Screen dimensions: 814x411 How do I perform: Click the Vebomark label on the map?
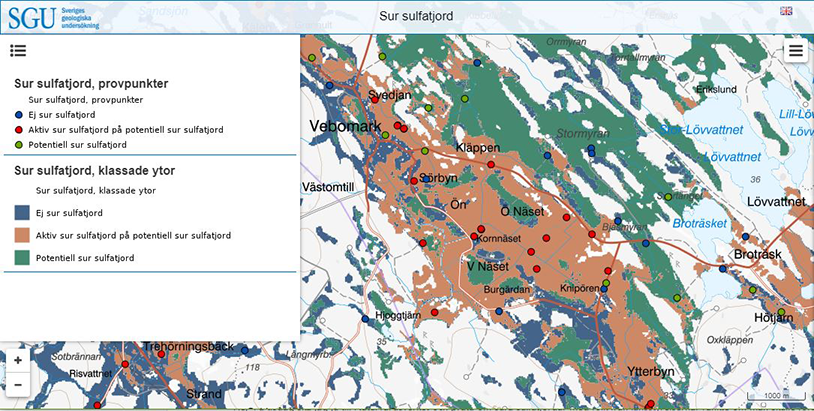346,127
